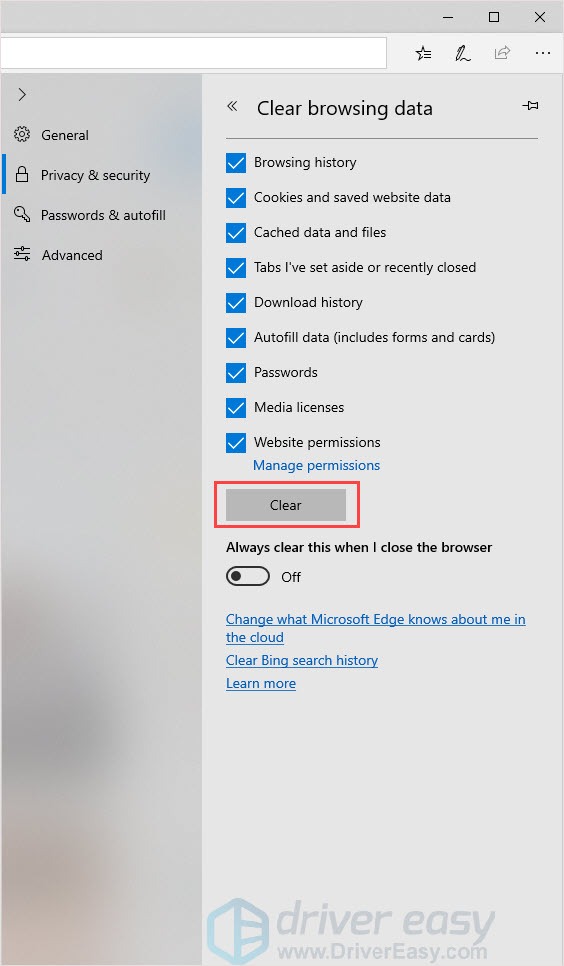Uncheck the Browsing history checkbox
The width and height of the screenshot is (564, 966).
pyautogui.click(x=235, y=163)
